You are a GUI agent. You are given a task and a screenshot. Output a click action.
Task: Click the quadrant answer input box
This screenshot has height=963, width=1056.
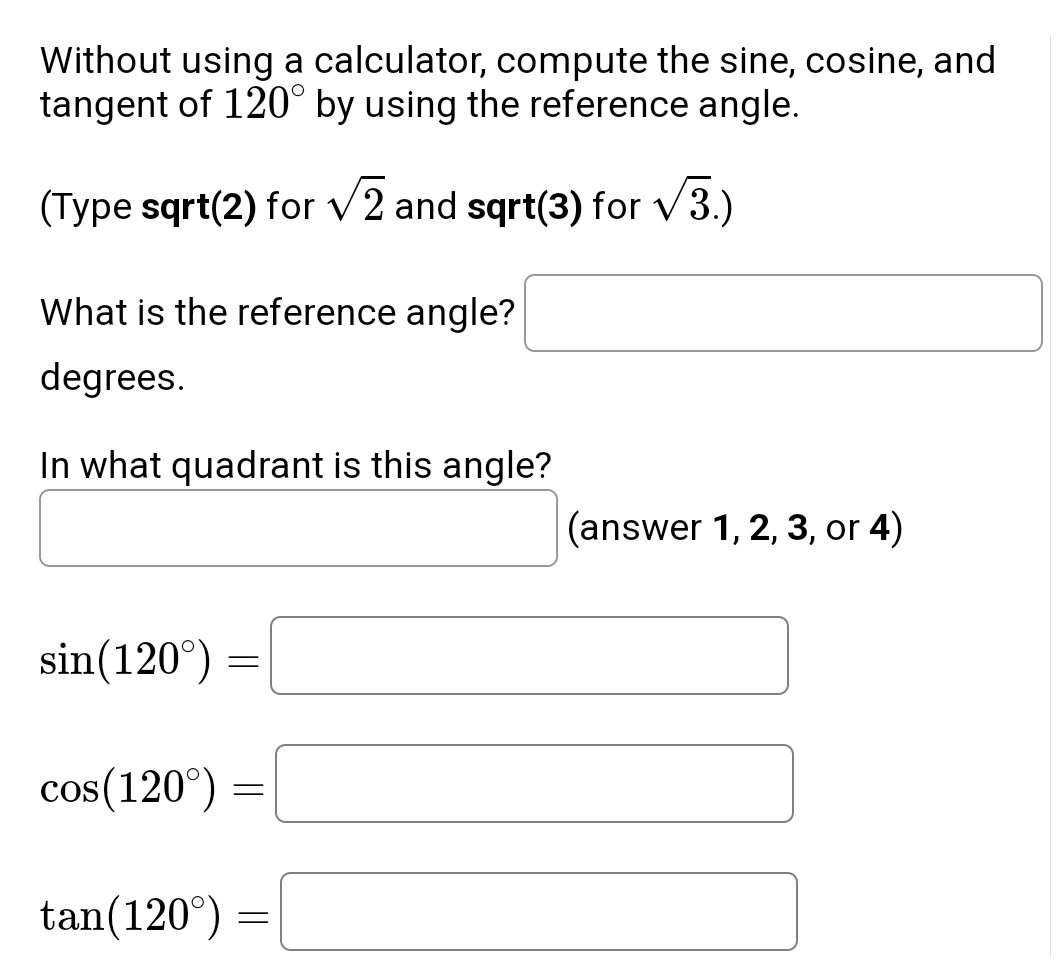(x=297, y=528)
